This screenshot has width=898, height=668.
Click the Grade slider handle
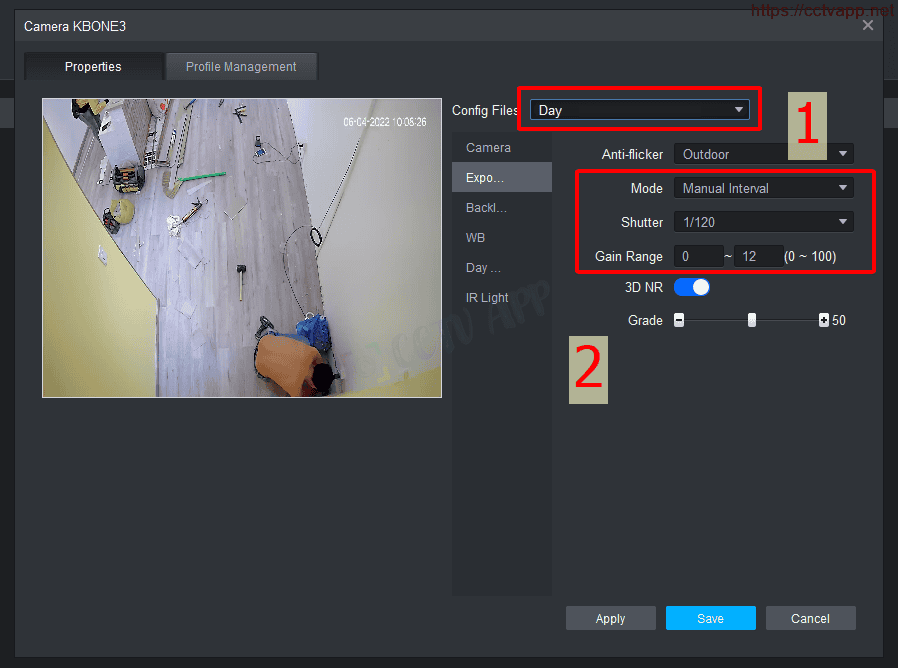coord(752,321)
